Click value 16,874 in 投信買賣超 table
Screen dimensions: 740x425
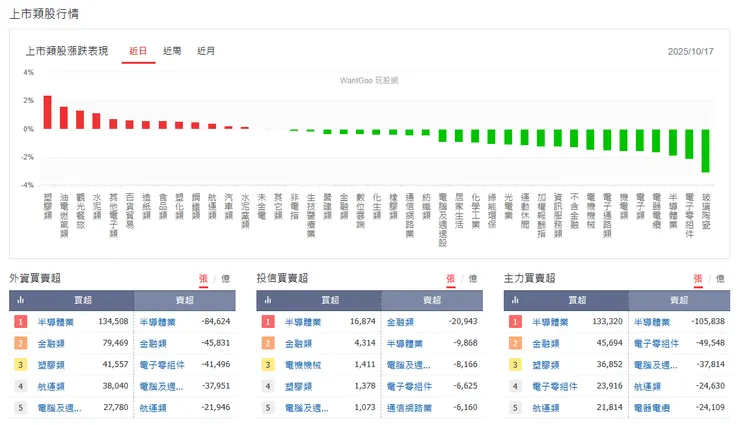tap(362, 322)
